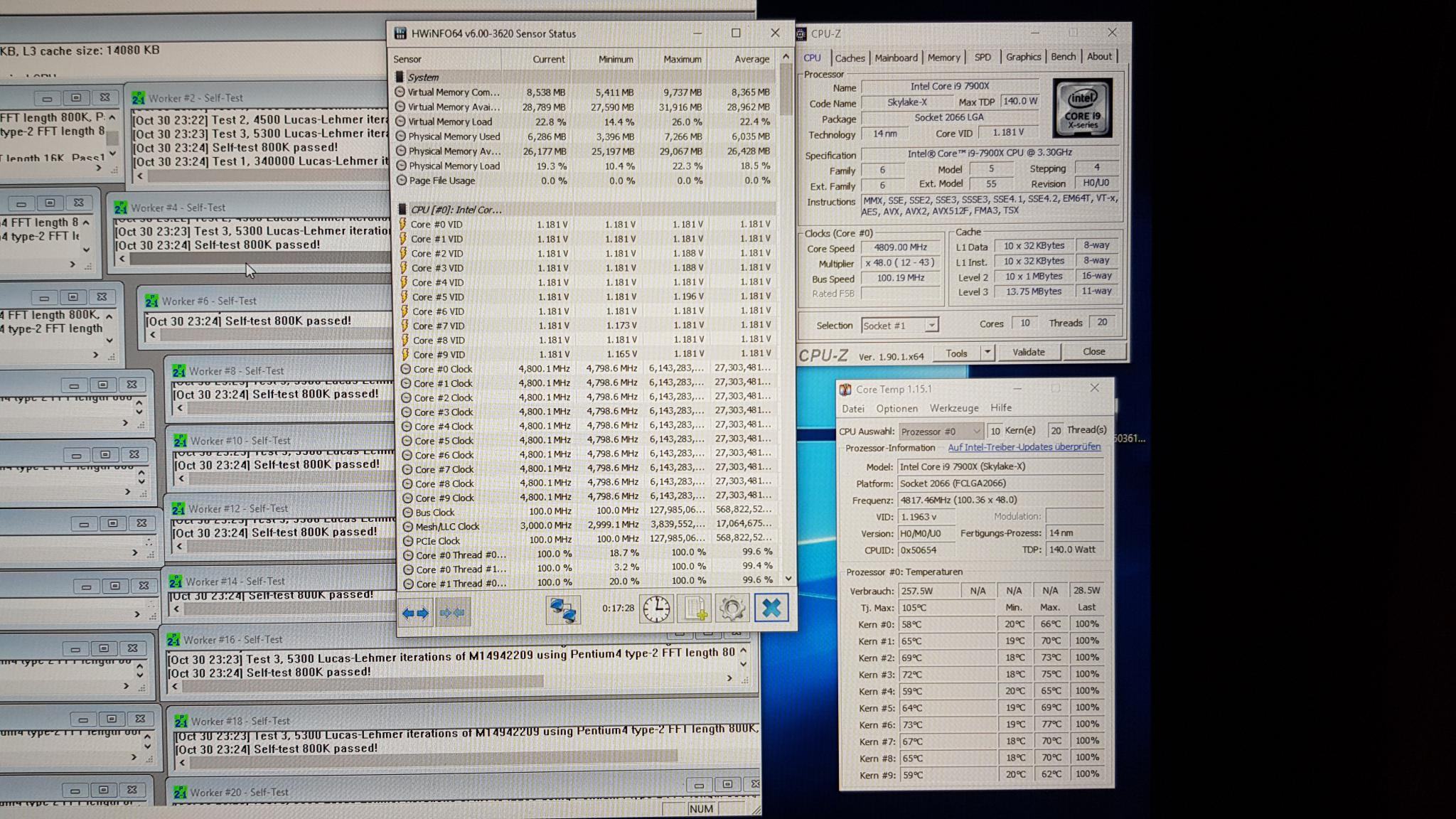Switch to CPU-Z Graphics tab
This screenshot has width=1456, height=819.
click(x=1023, y=57)
